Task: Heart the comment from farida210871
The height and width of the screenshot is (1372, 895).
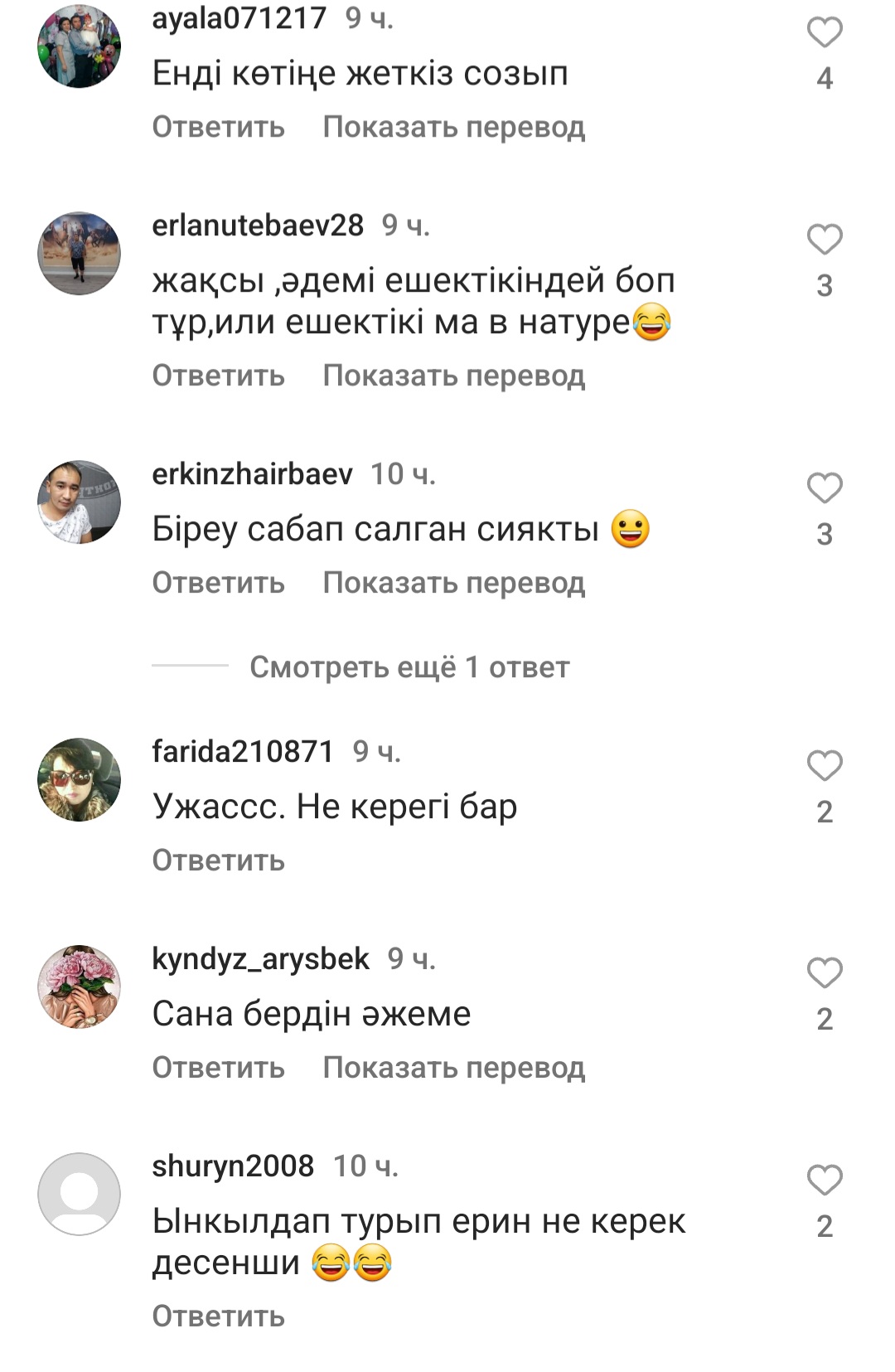Action: click(x=825, y=766)
